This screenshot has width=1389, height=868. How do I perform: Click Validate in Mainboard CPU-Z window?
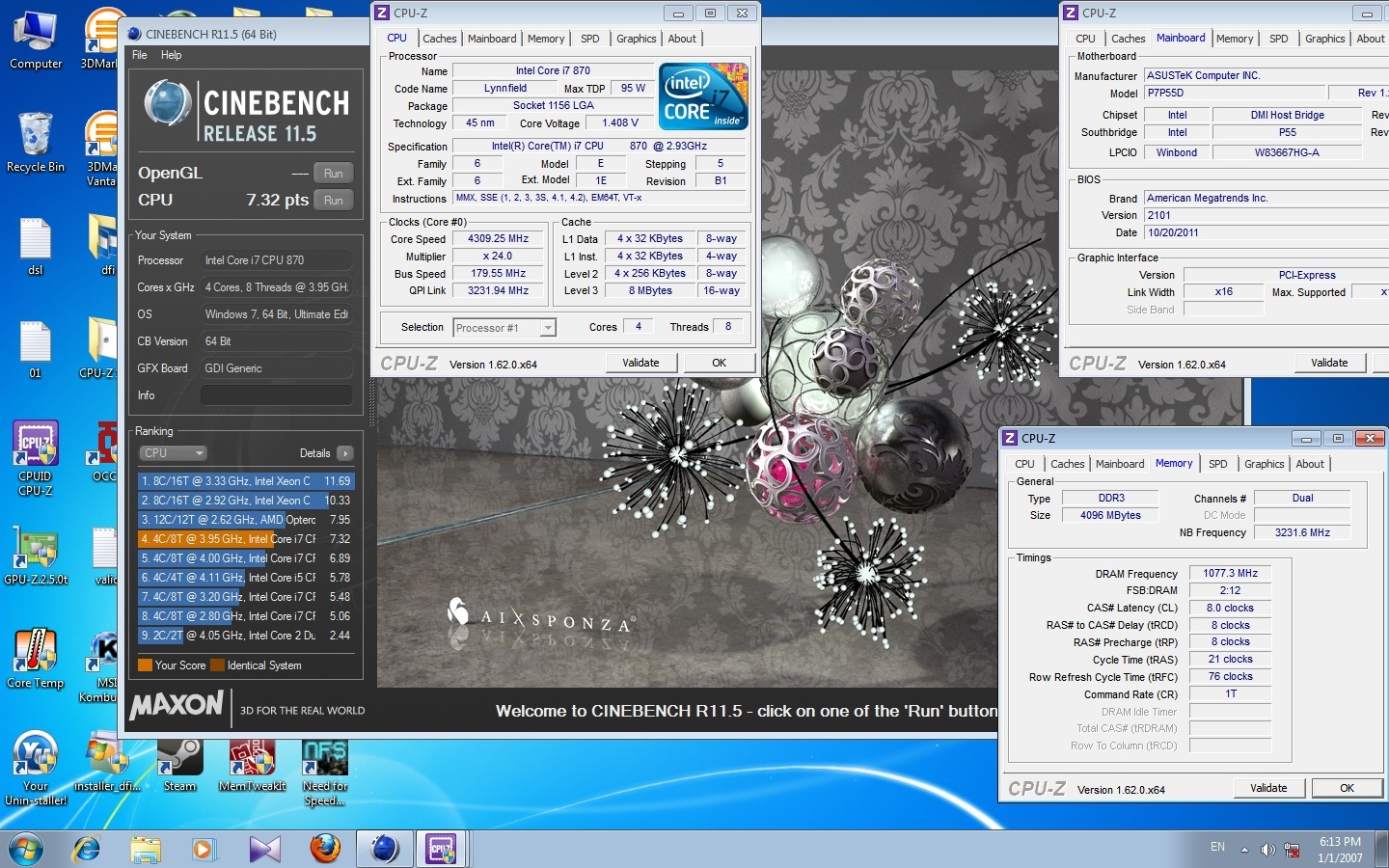(x=1329, y=363)
